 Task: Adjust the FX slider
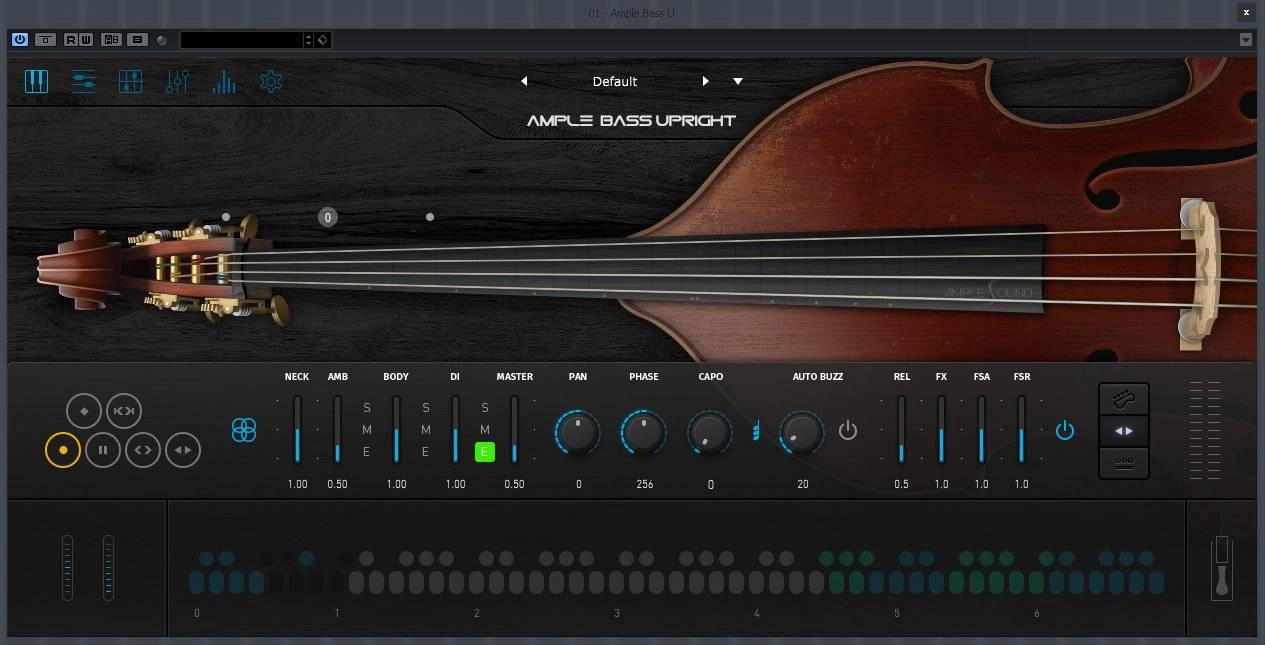[x=941, y=429]
